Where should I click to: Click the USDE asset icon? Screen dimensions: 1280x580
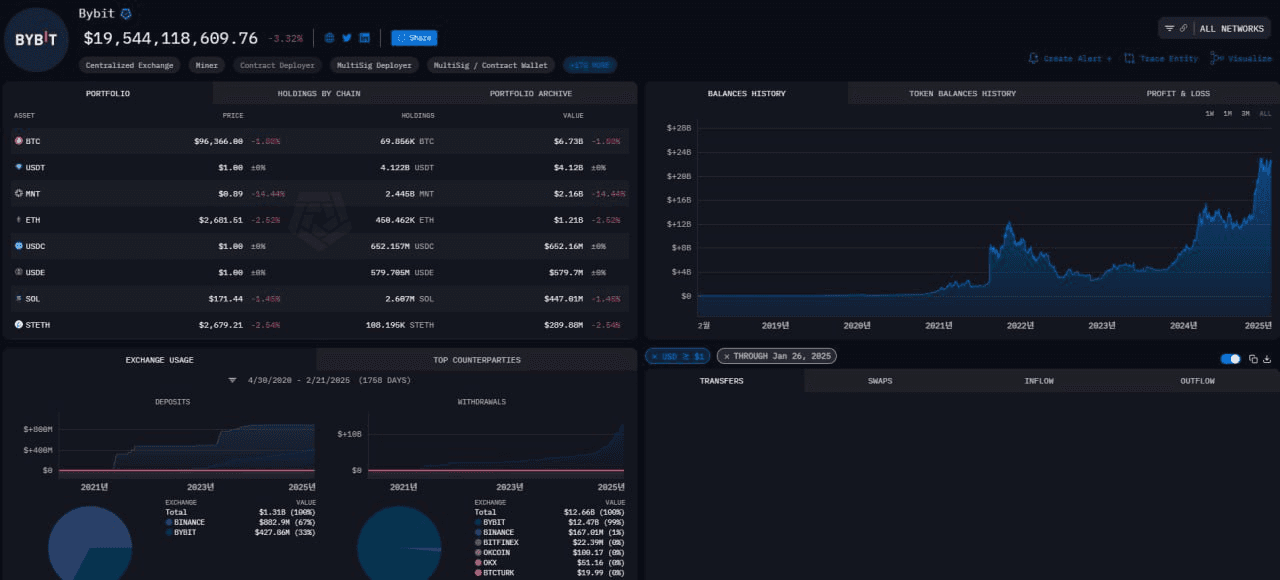(x=18, y=272)
